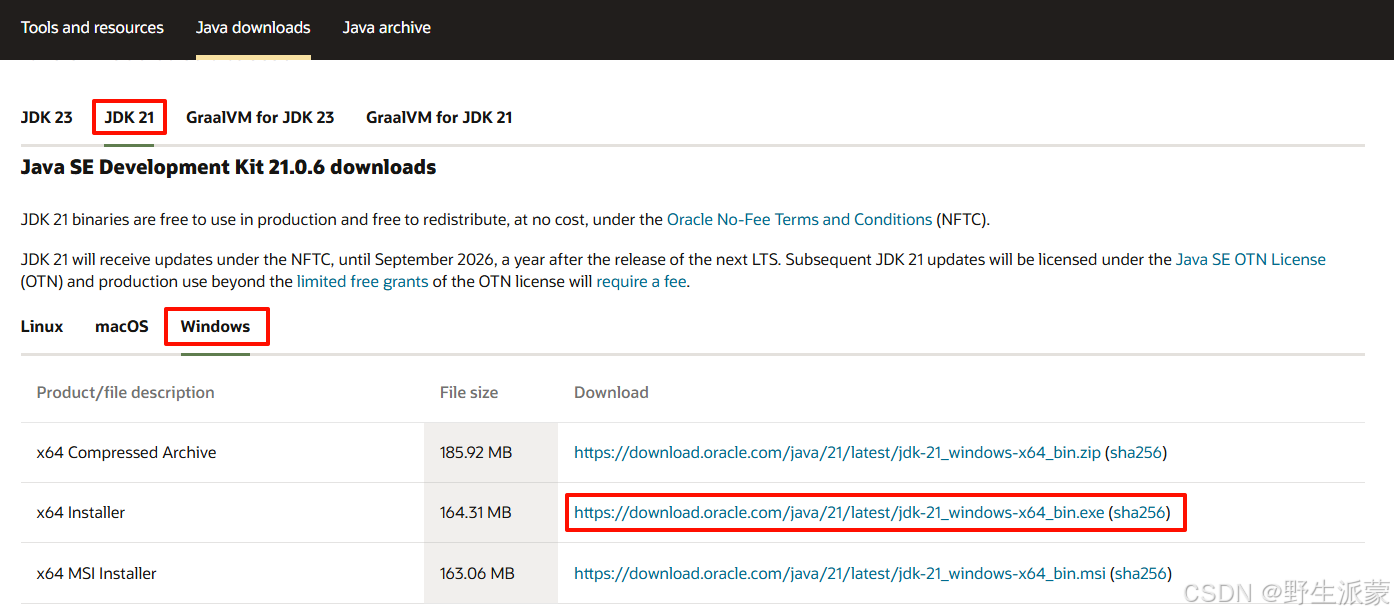The height and width of the screenshot is (616, 1394).
Task: Click the 185.92 MB file size
Action: [476, 452]
